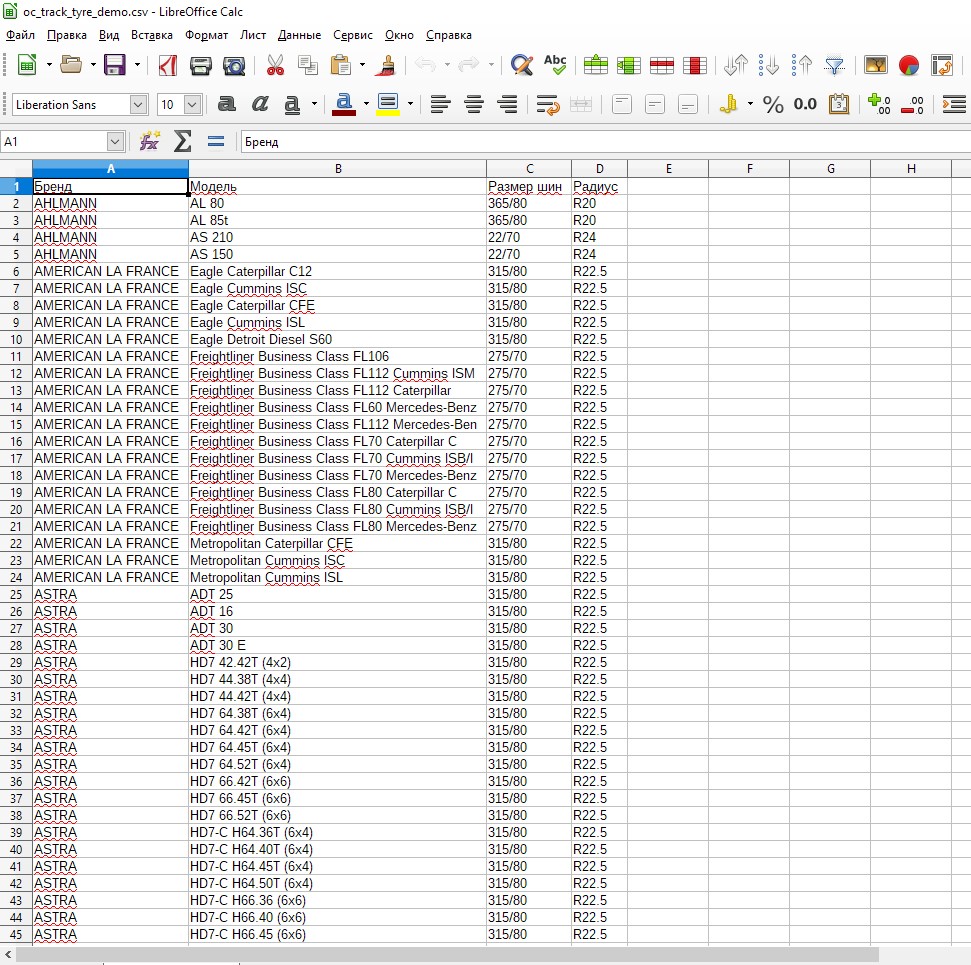Open Find and Replace tool
Viewport: 971px width, 965px height.
(521, 66)
